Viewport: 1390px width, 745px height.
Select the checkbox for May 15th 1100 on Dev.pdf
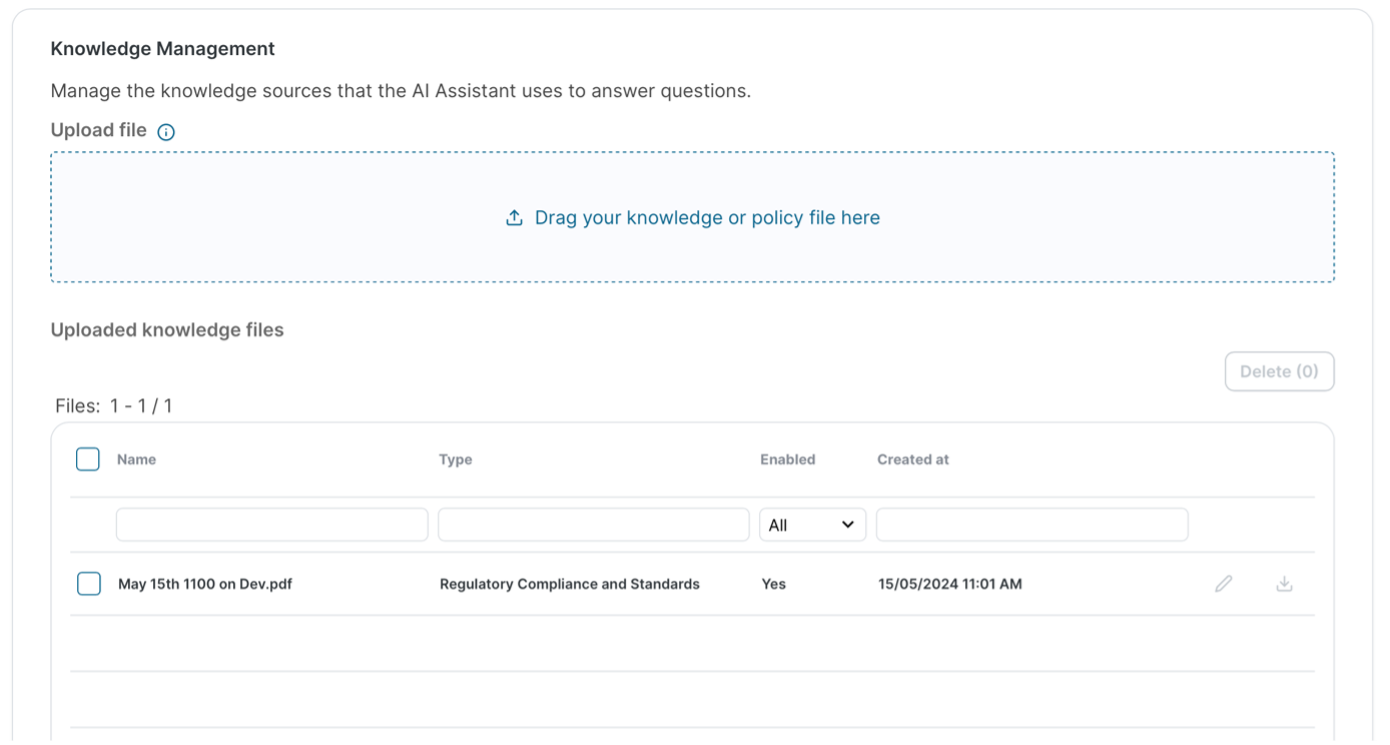click(88, 583)
